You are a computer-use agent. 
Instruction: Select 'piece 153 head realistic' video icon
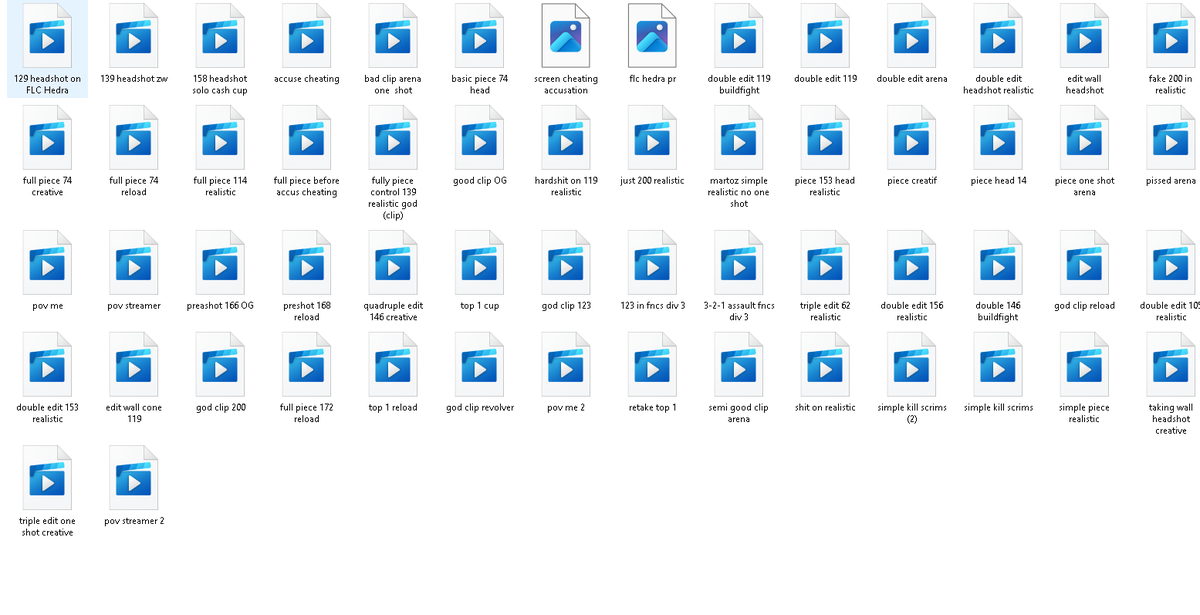click(825, 139)
